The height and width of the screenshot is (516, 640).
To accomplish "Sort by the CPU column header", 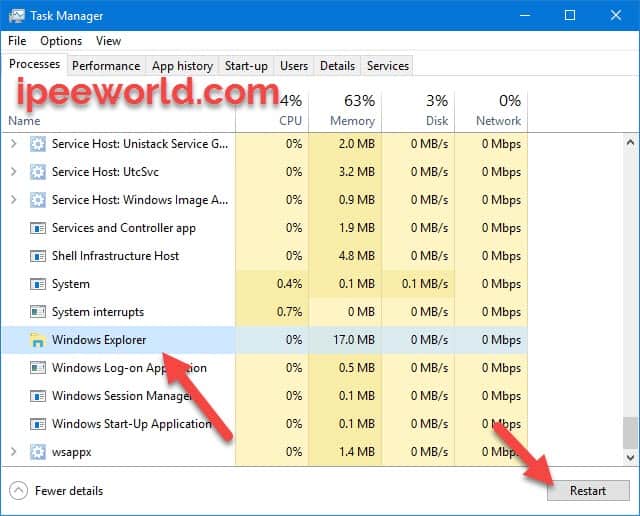I will (290, 121).
